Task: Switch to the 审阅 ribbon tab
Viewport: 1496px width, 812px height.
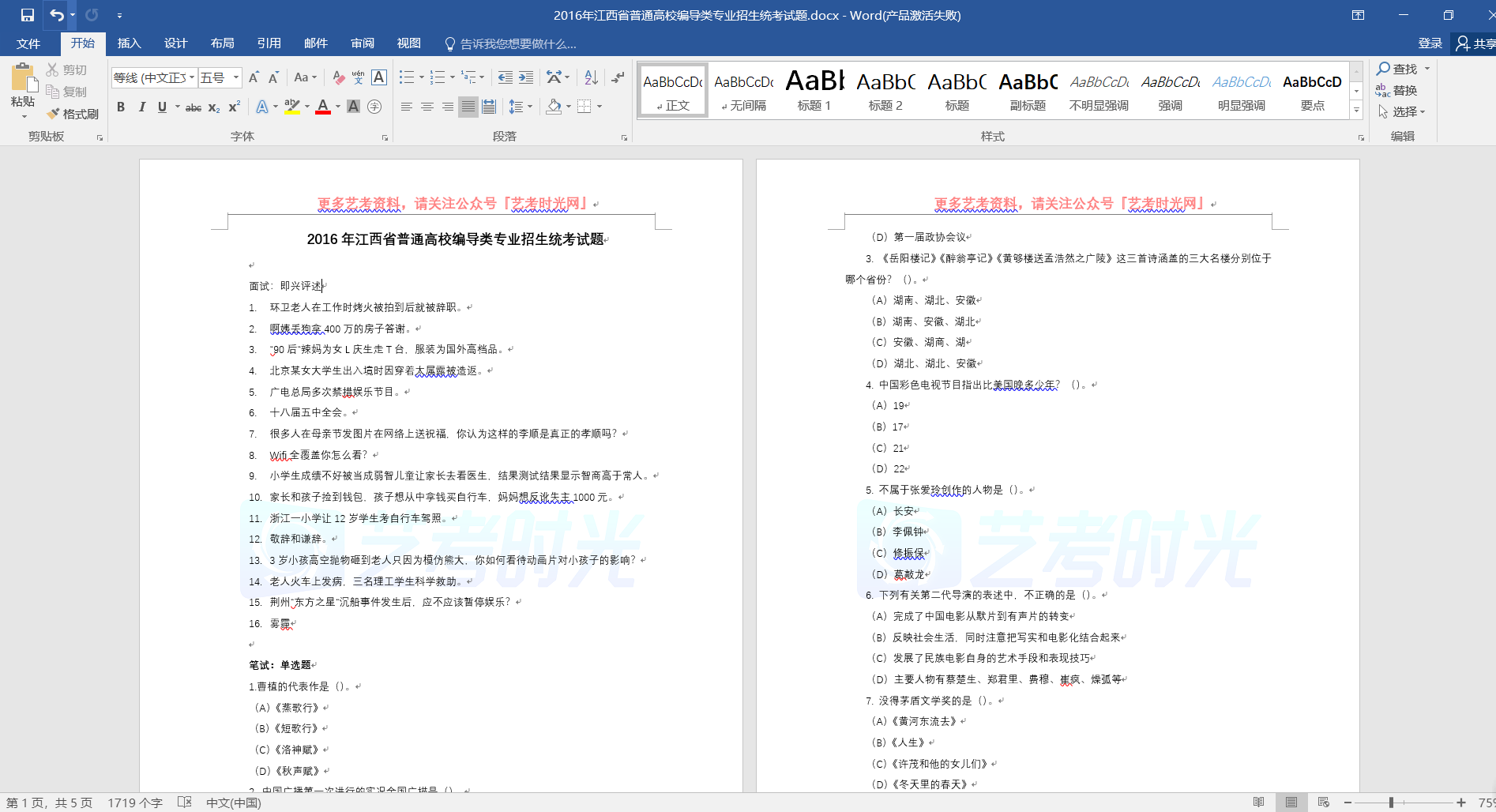Action: [x=363, y=43]
